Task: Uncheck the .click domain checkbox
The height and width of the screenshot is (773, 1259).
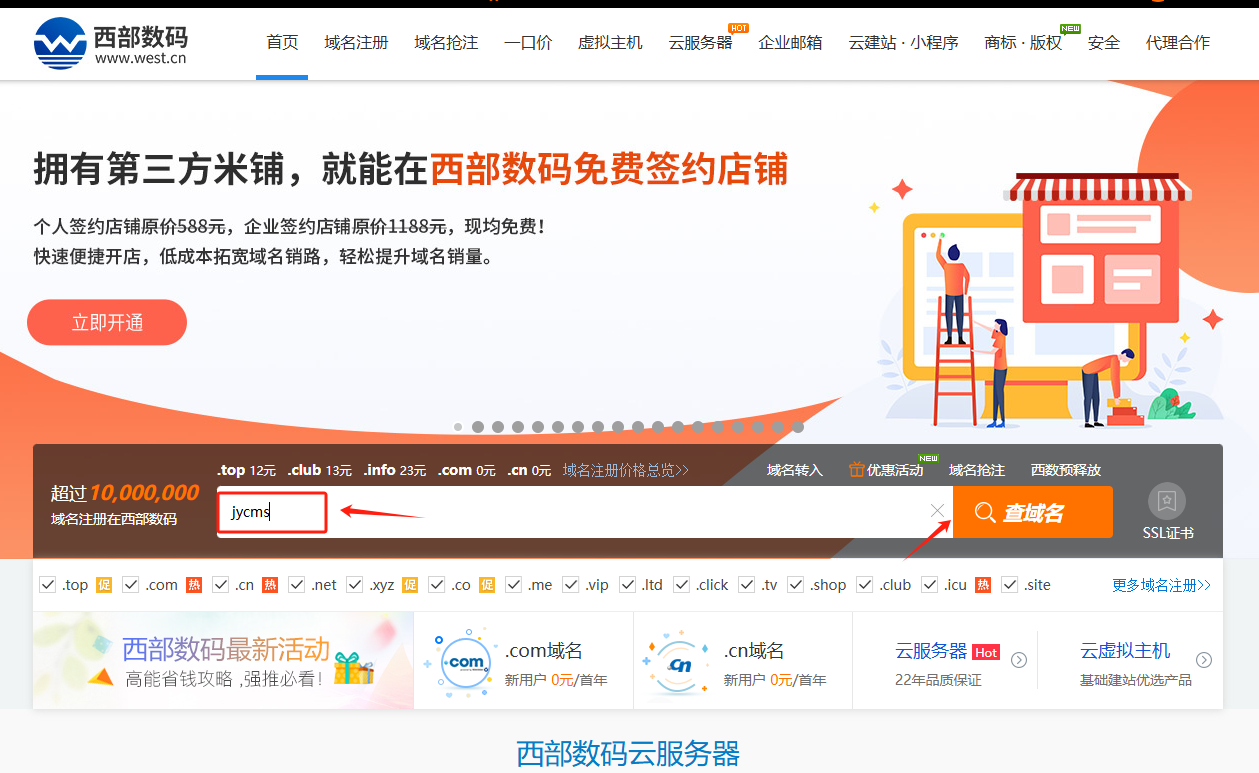Action: [x=682, y=585]
